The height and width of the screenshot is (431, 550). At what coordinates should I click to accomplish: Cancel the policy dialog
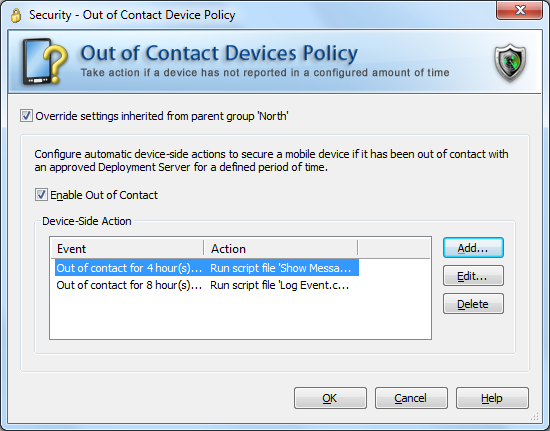[x=411, y=398]
